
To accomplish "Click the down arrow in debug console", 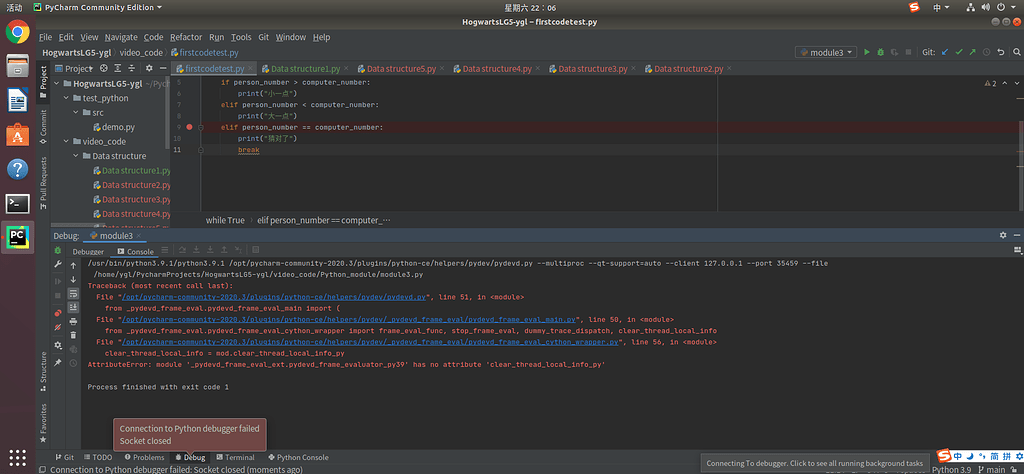I will coord(73,279).
